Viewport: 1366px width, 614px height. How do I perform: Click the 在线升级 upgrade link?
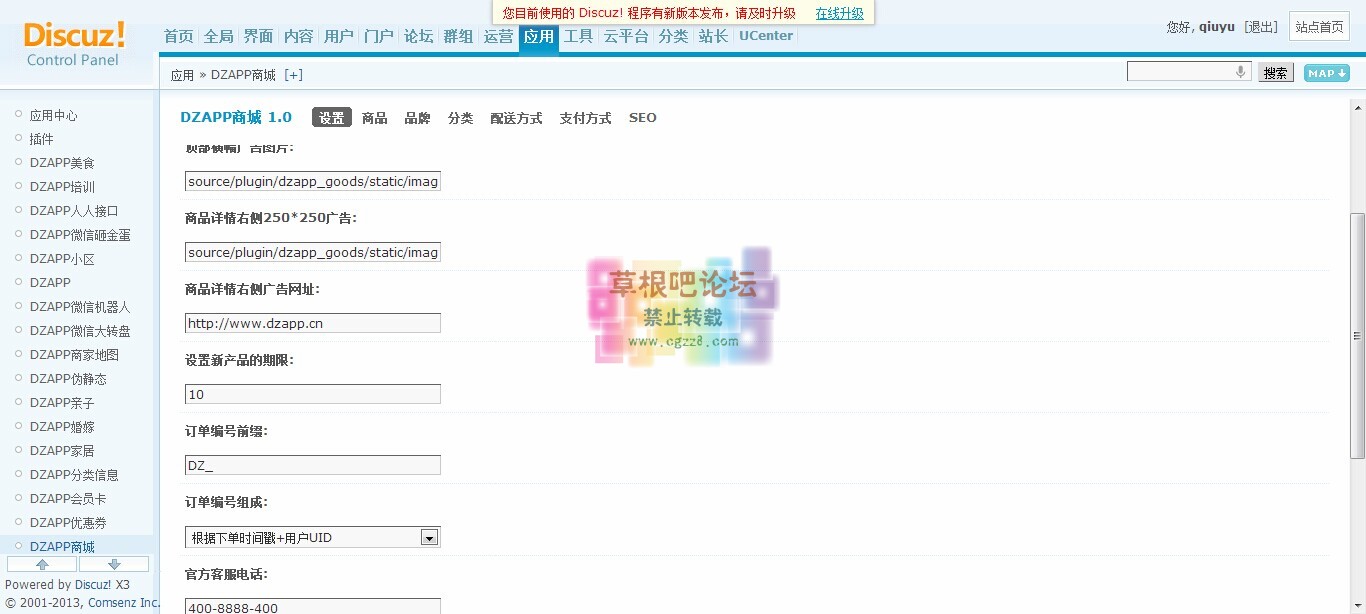point(839,13)
